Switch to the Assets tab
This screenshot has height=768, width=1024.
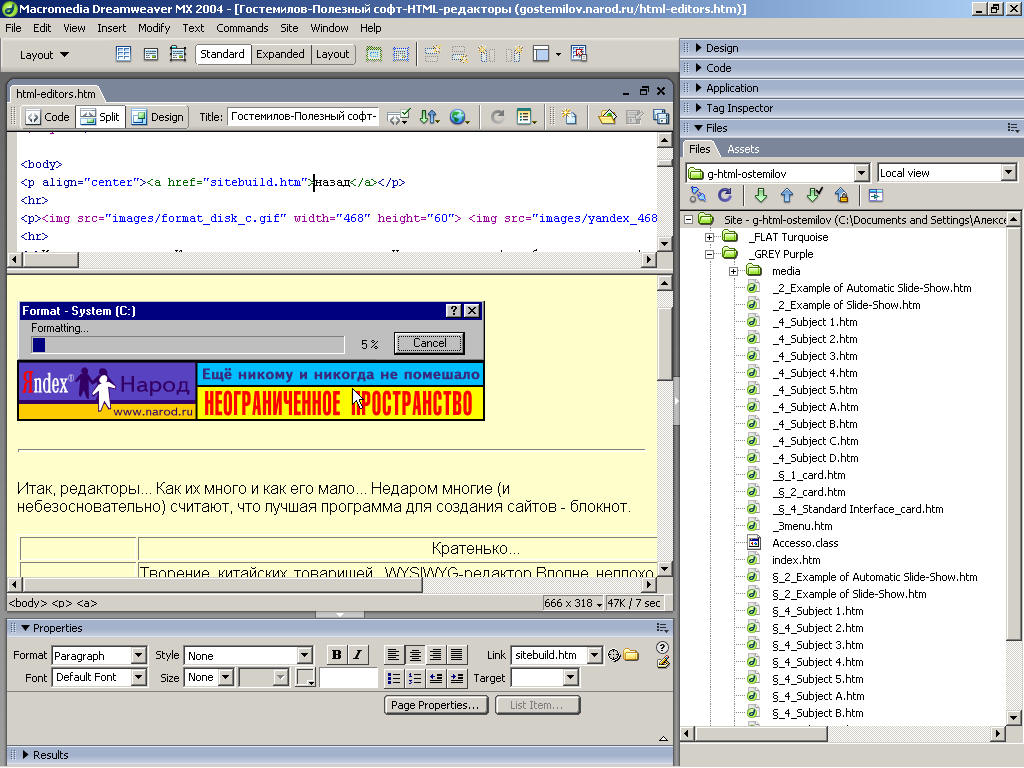[x=743, y=149]
